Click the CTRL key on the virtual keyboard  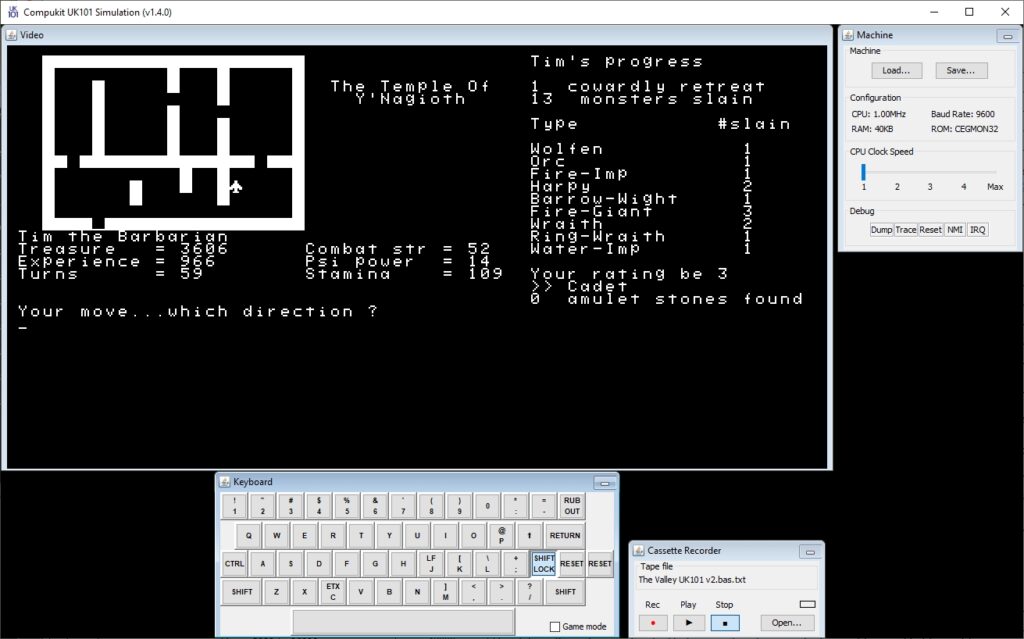(x=234, y=563)
